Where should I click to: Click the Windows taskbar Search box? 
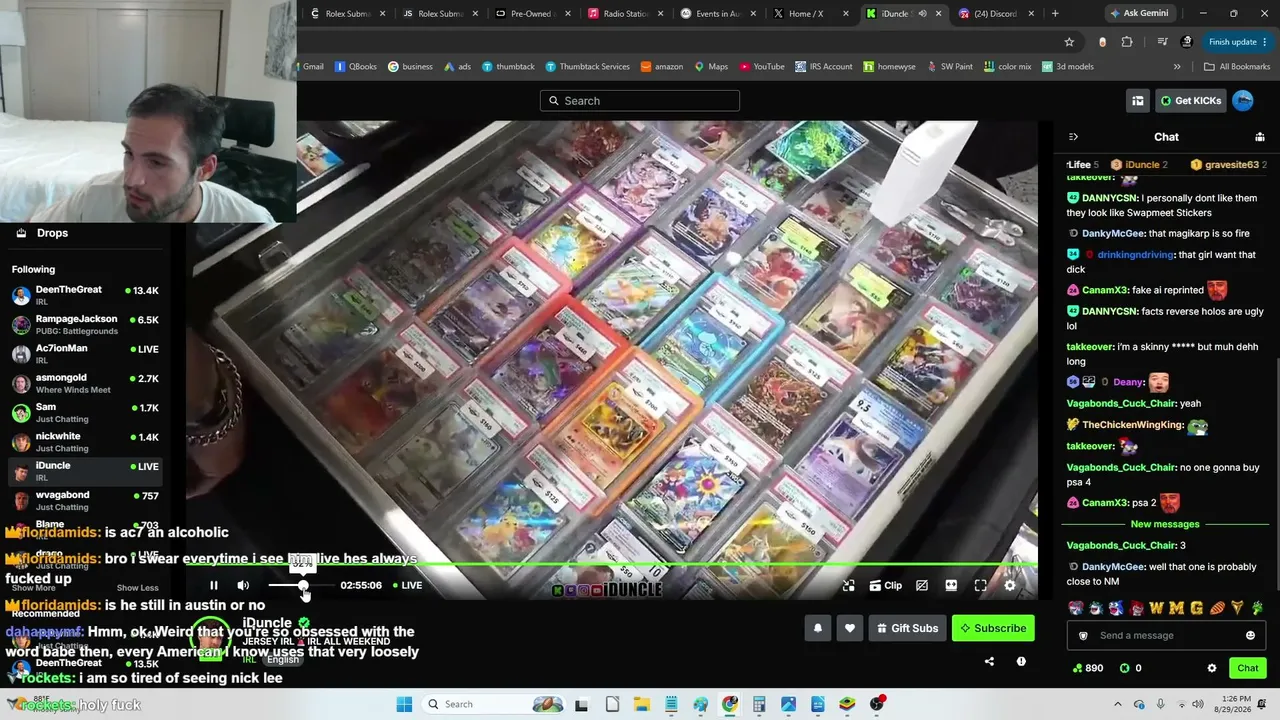tap(494, 704)
